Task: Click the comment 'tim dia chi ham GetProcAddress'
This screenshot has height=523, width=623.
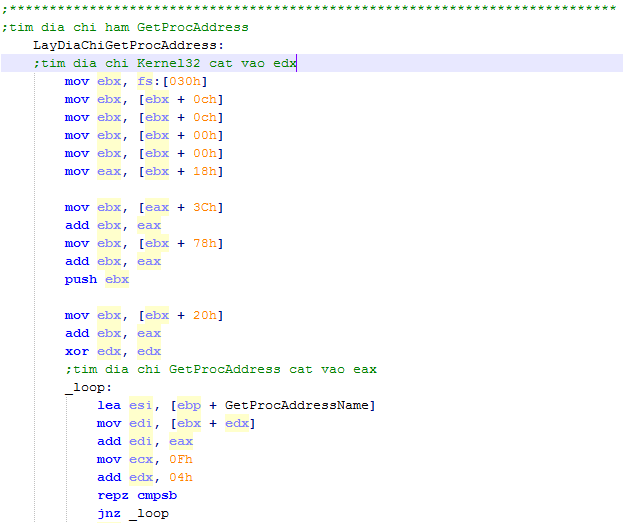Action: 125,27
